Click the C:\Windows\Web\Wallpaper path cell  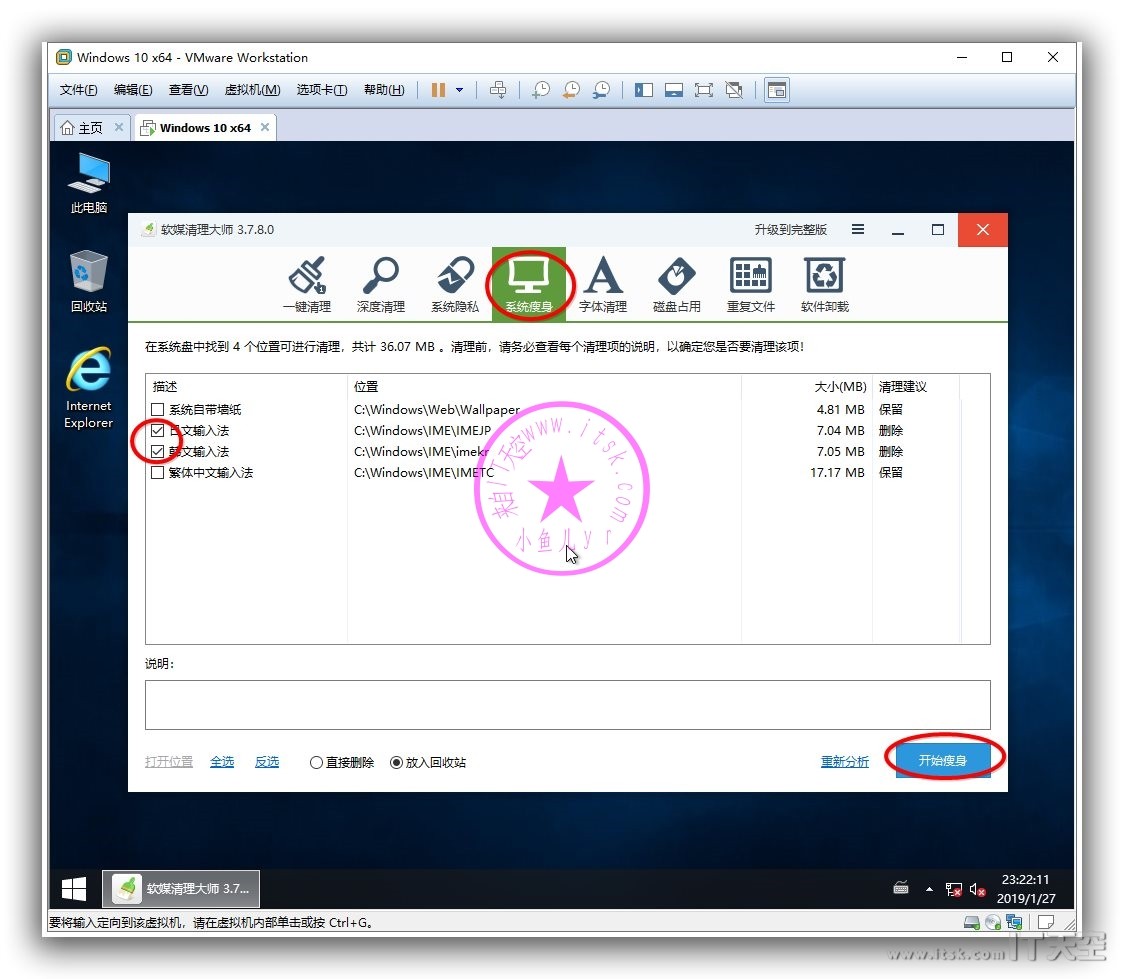437,409
